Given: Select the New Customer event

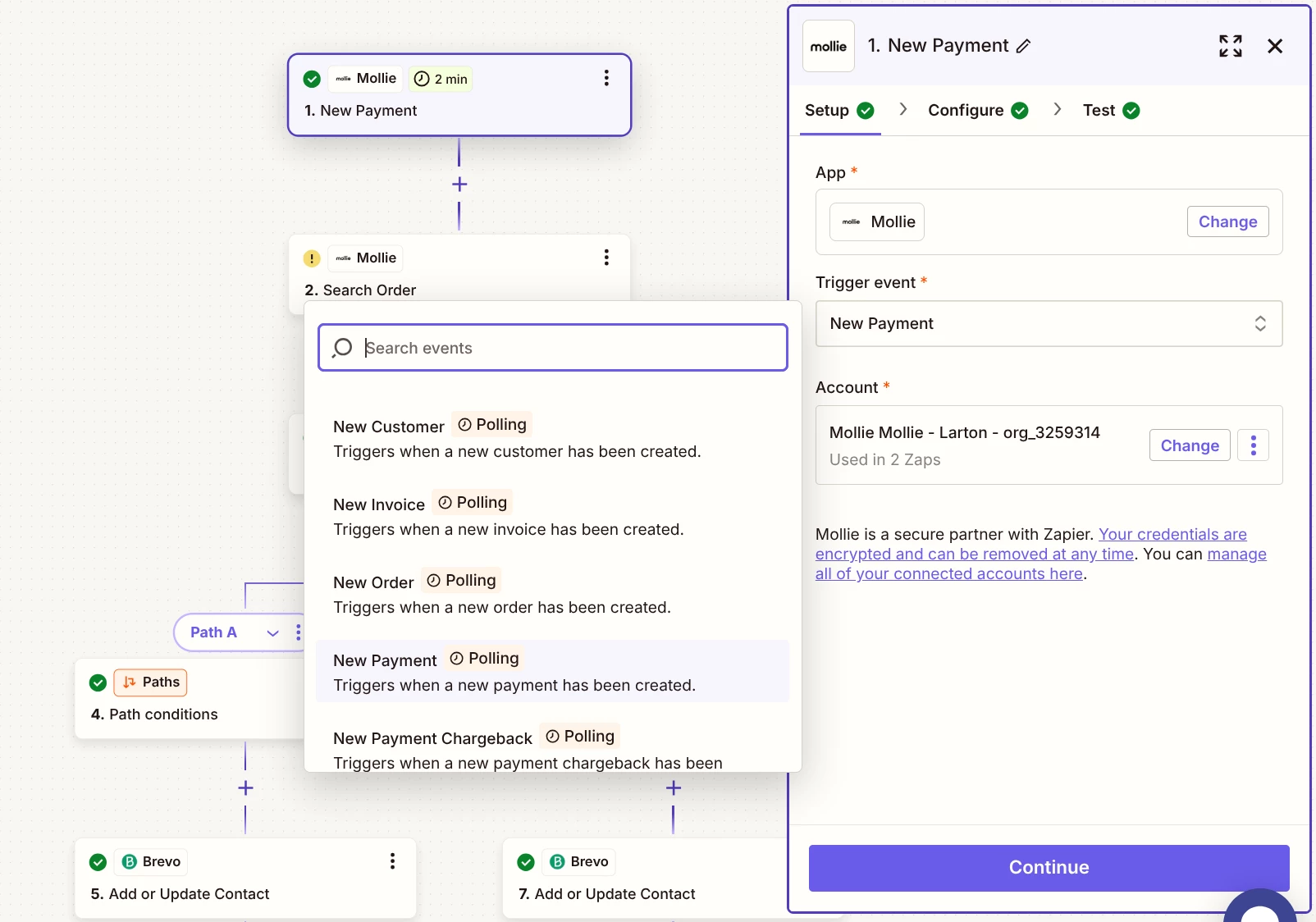Looking at the screenshot, I should coord(552,438).
